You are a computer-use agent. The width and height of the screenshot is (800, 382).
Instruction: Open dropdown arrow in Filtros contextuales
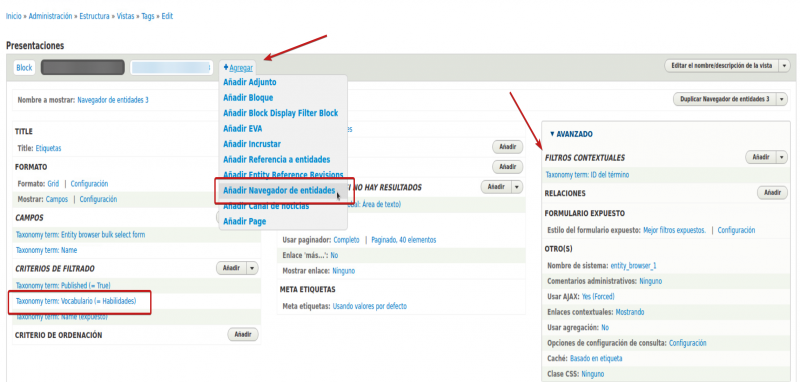point(782,158)
